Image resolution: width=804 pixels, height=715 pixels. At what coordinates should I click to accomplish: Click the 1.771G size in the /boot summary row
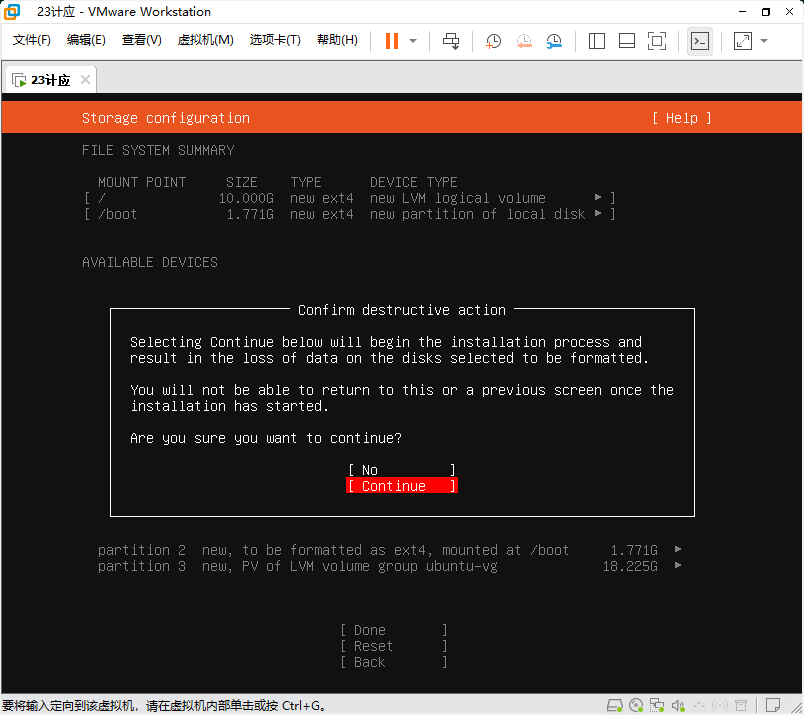pos(250,214)
